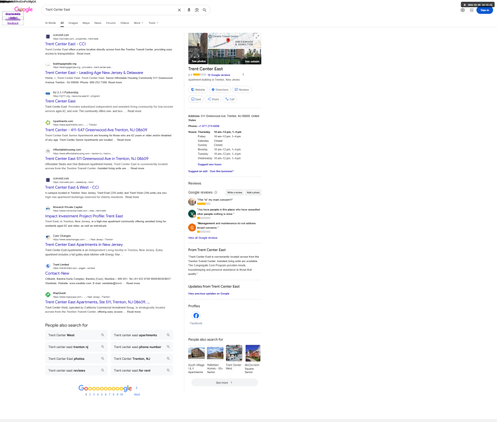Viewport: 500px width, 422px height.
Task: Open the More dropdown in search tabs
Action: click(x=138, y=23)
